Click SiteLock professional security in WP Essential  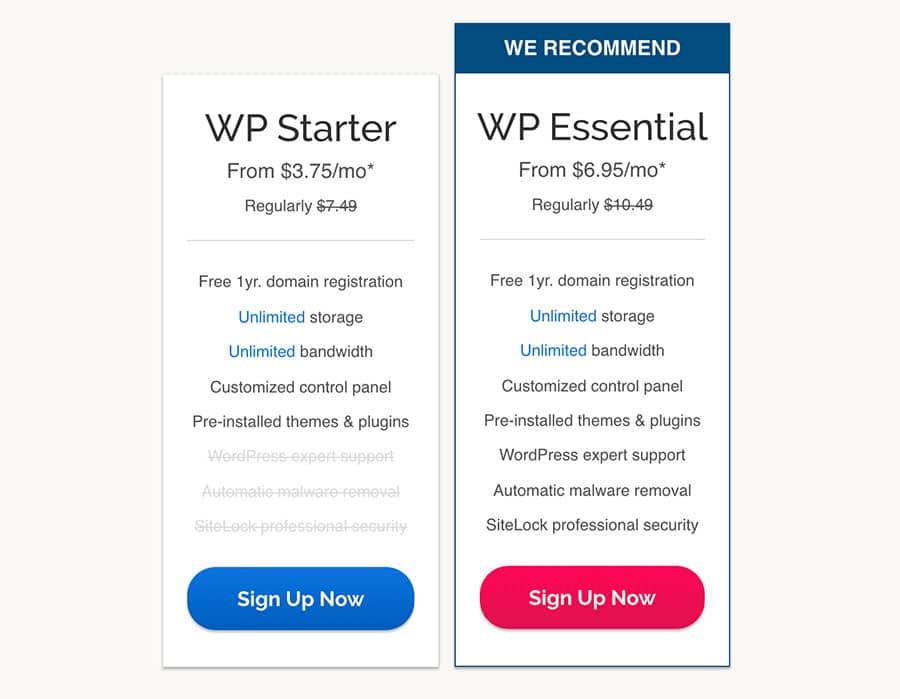click(x=592, y=525)
